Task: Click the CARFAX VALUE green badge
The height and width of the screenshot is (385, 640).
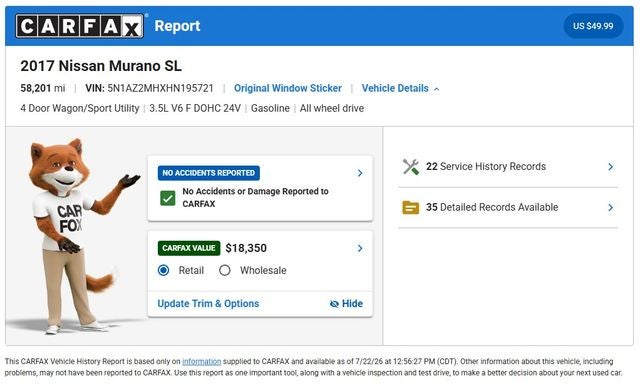Action: [189, 248]
